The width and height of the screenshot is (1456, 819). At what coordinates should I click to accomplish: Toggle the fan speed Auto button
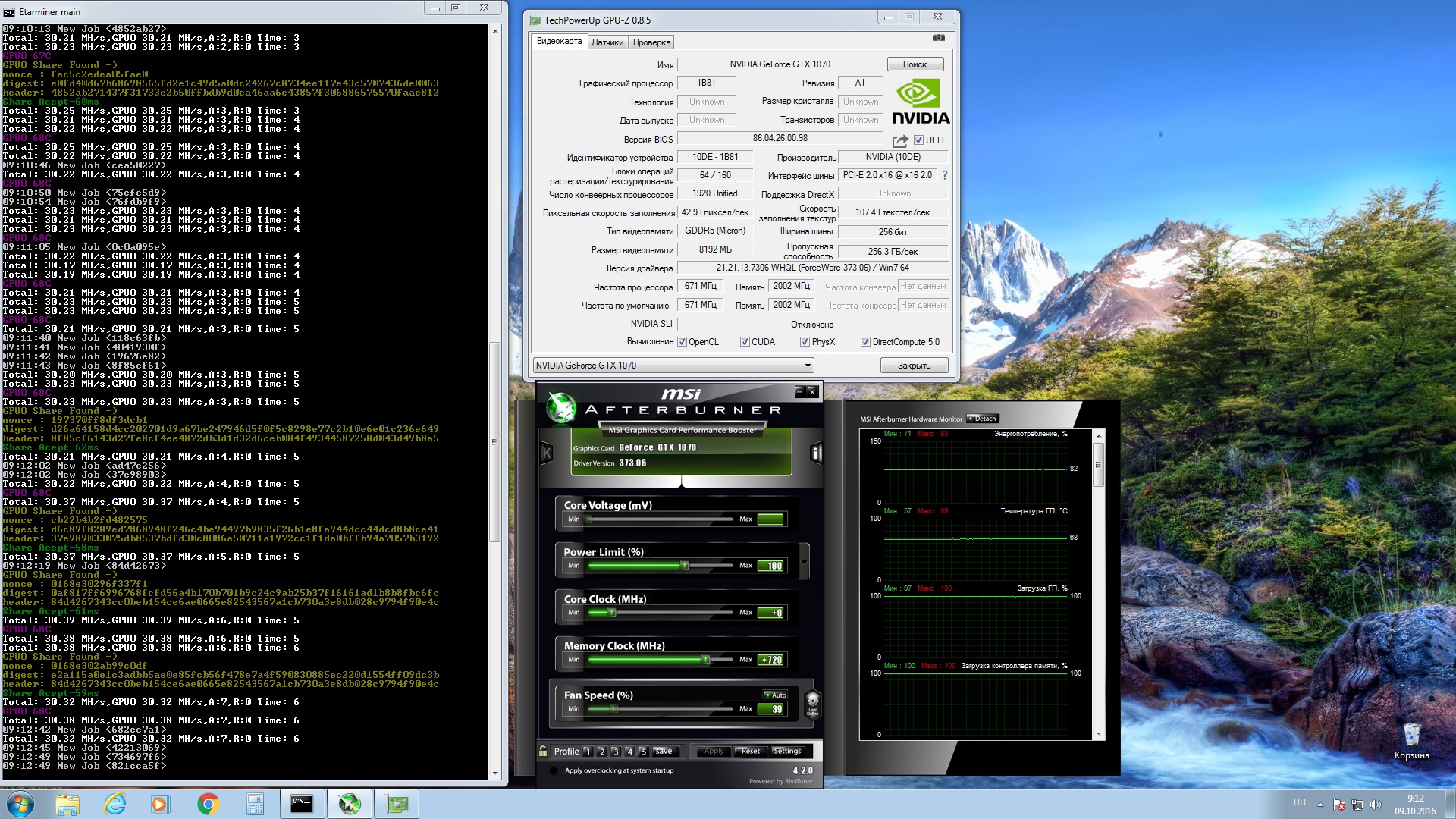pyautogui.click(x=776, y=695)
